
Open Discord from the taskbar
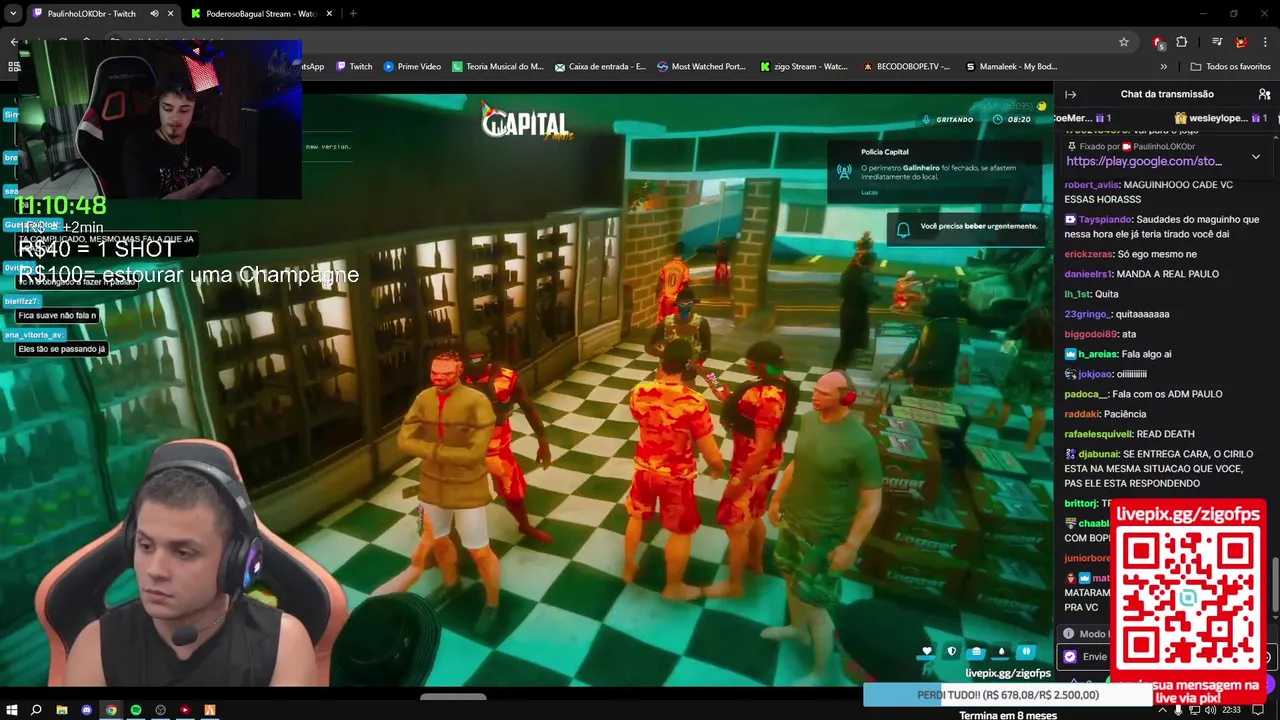coord(86,710)
